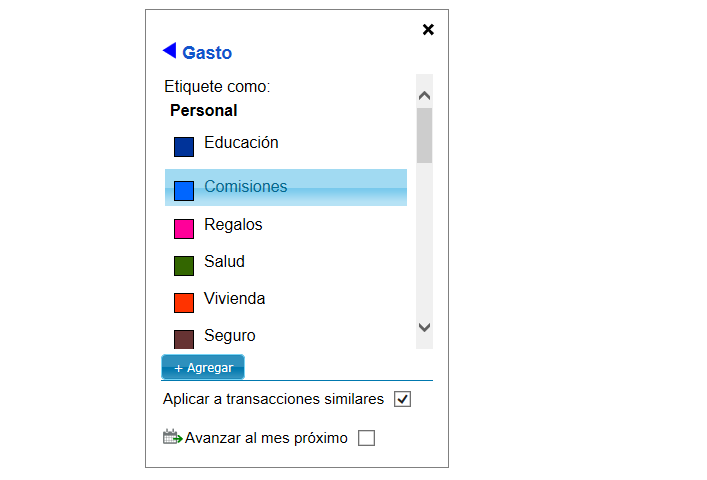The height and width of the screenshot is (480, 707).
Task: Click the brown Seguro swatch
Action: tap(184, 339)
